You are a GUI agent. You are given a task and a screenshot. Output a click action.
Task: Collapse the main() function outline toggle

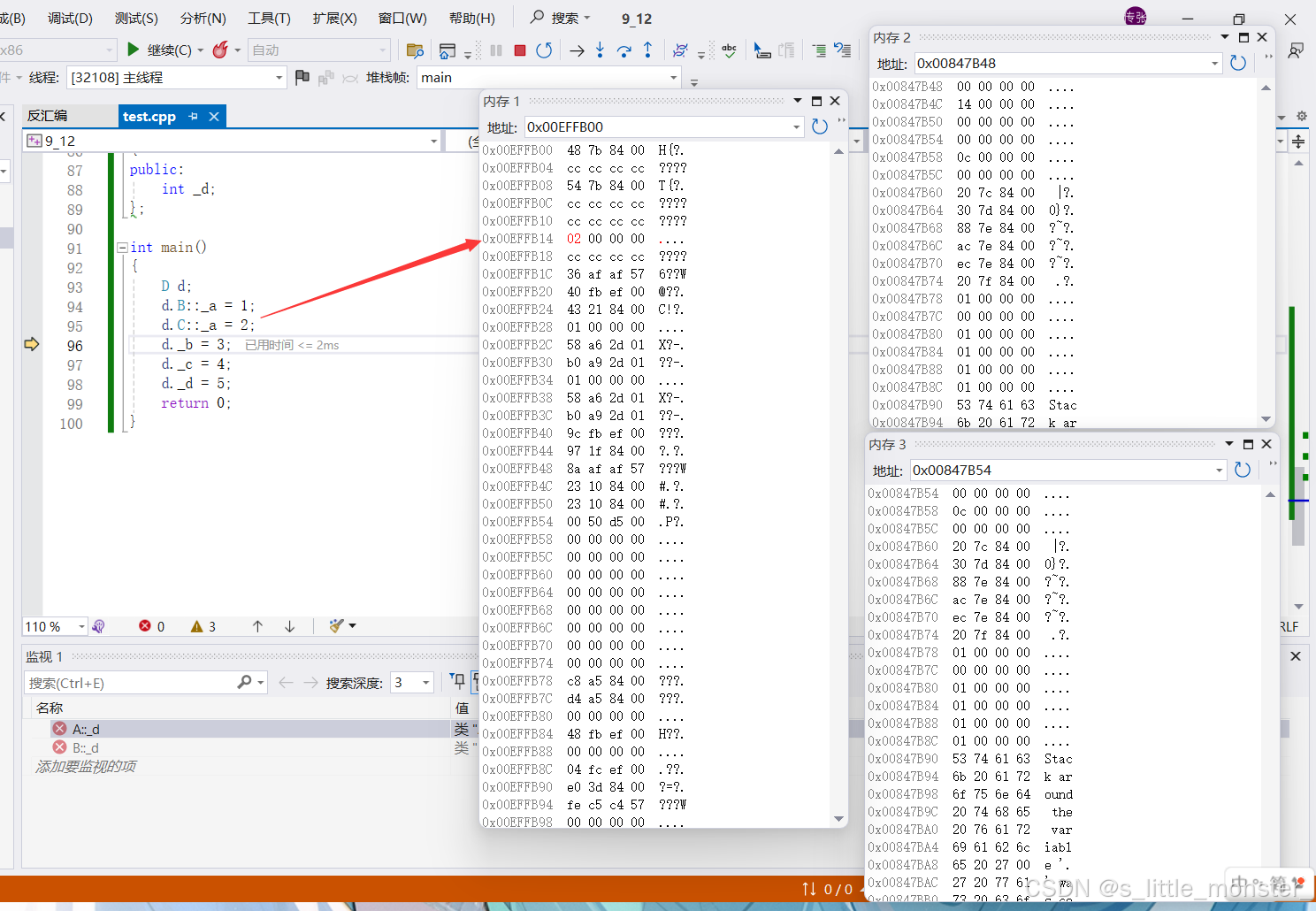pyautogui.click(x=123, y=248)
